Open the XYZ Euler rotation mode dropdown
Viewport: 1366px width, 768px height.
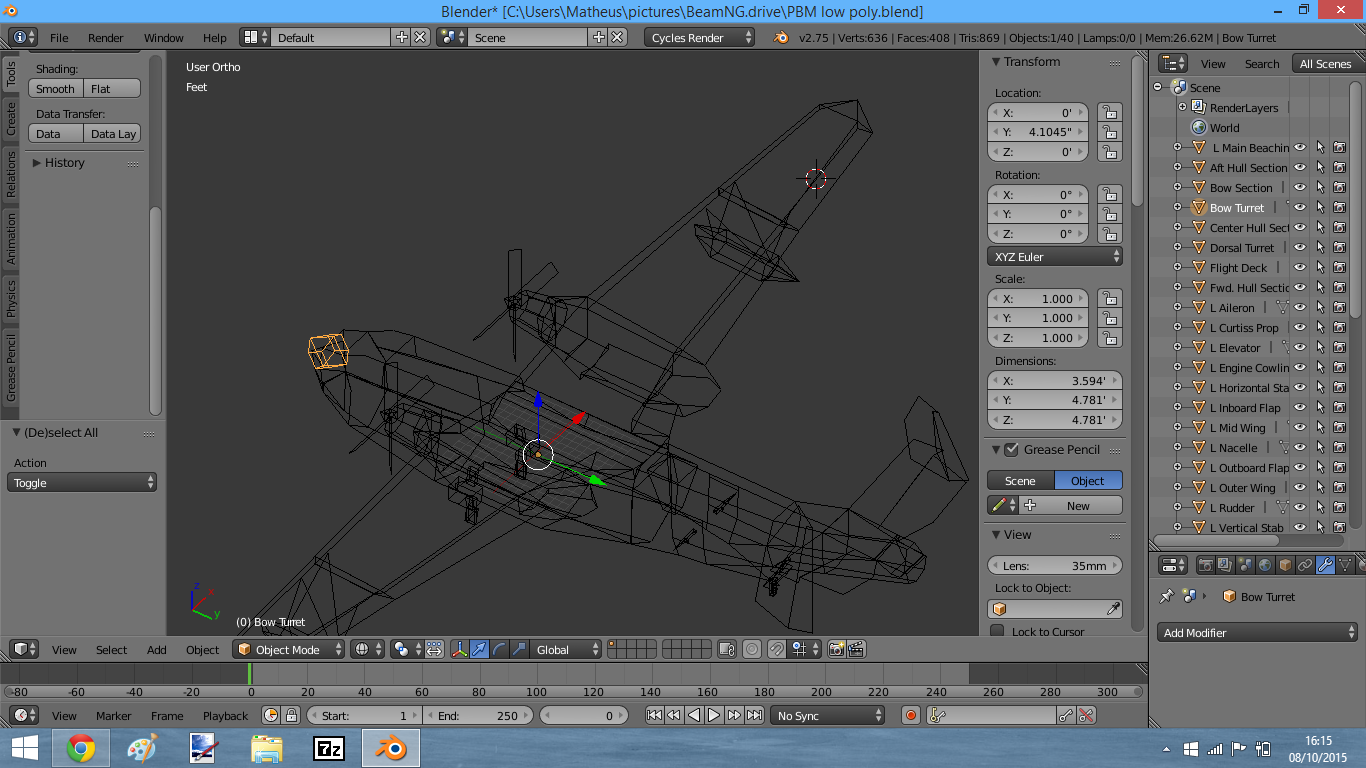tap(1055, 256)
